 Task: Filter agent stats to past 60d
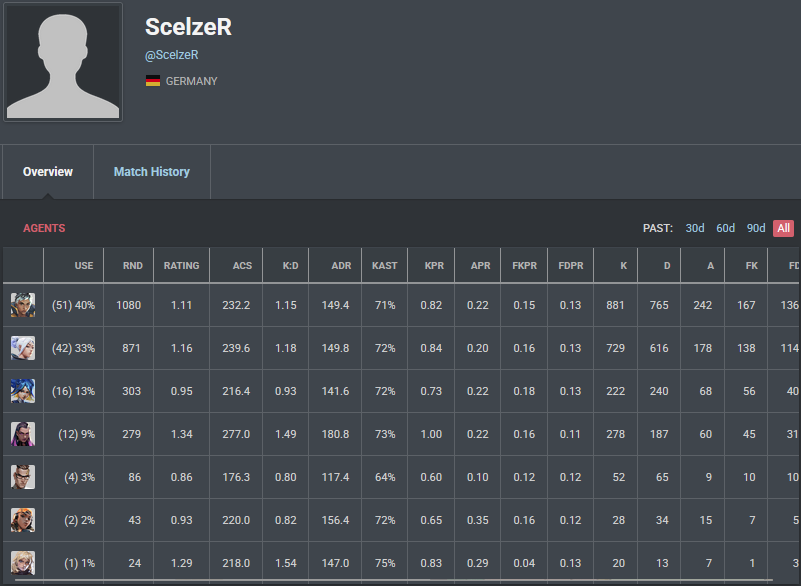coord(725,228)
